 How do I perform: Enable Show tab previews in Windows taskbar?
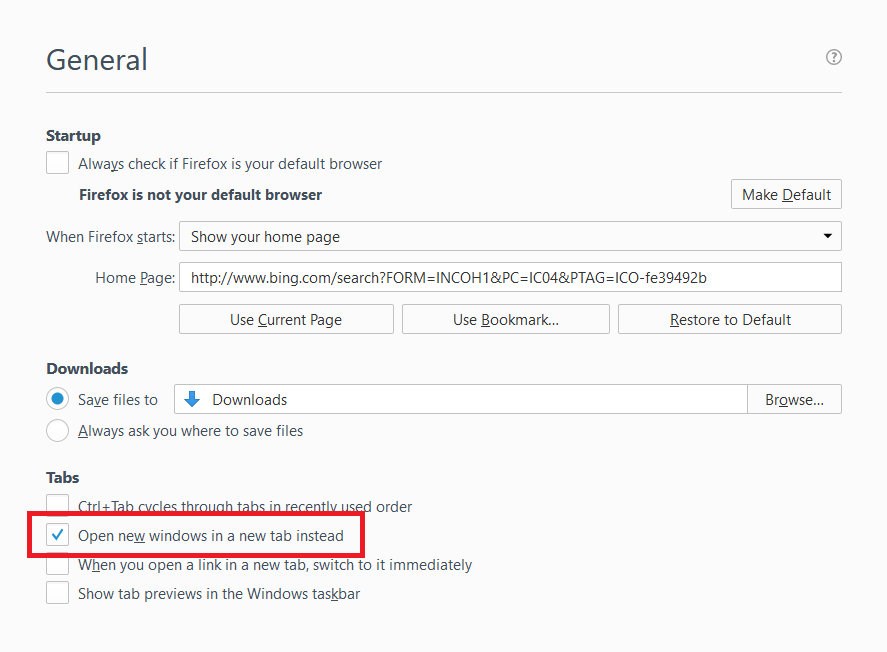point(58,594)
